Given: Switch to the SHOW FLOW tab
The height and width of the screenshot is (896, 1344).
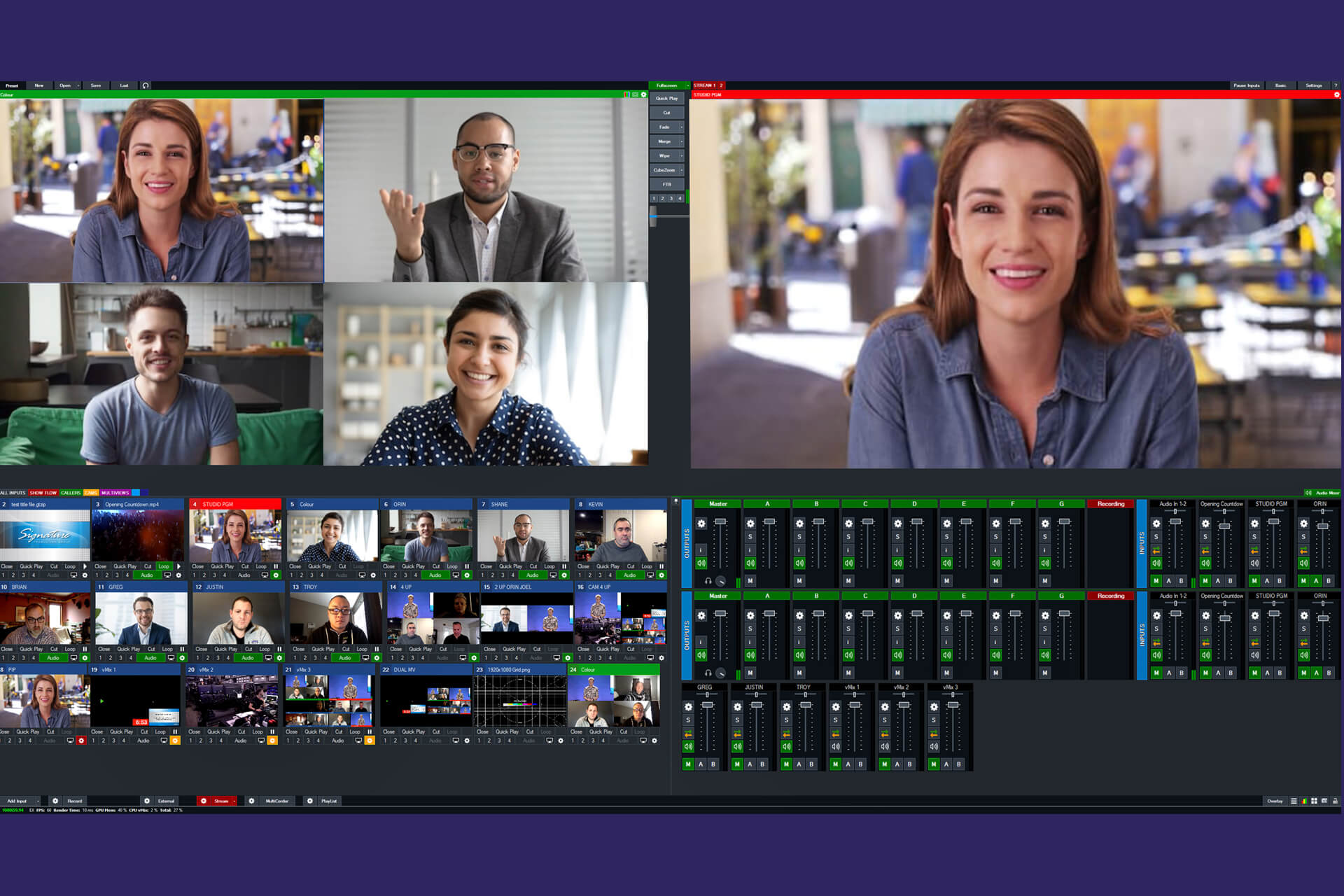Looking at the screenshot, I should [43, 493].
